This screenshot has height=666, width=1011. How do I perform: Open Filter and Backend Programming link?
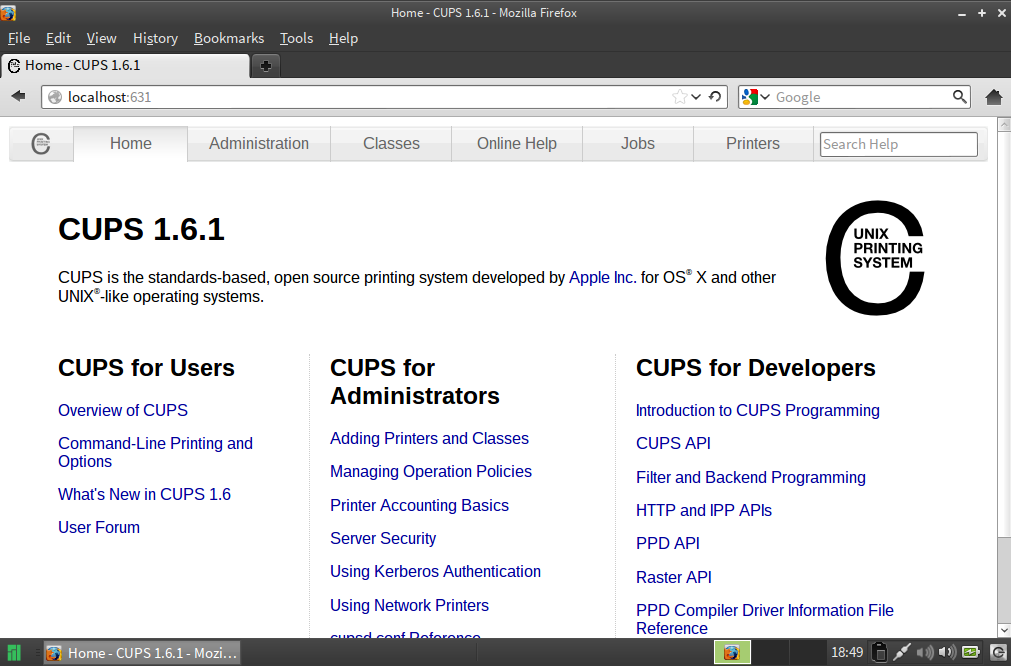click(751, 477)
